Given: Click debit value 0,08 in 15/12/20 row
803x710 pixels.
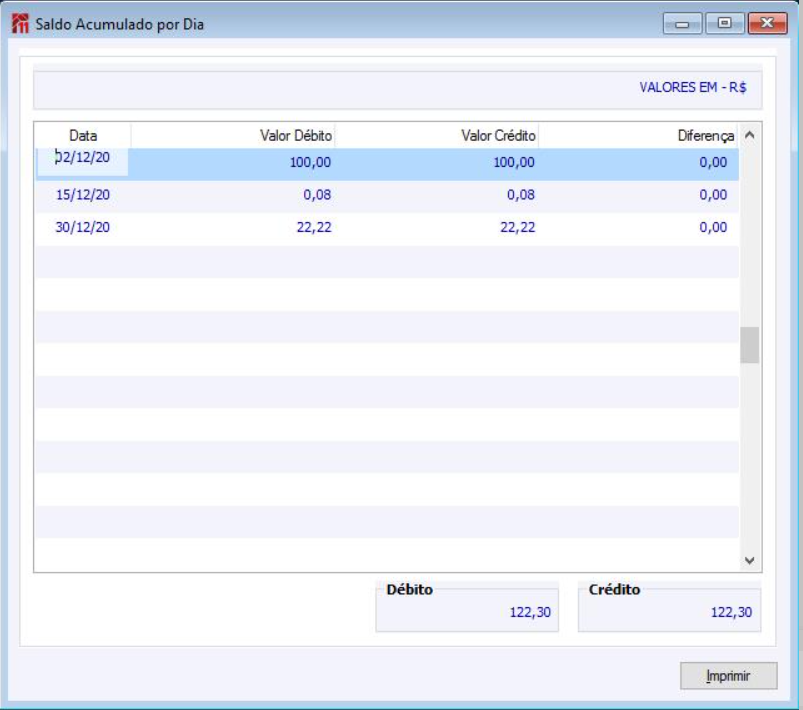Looking at the screenshot, I should pos(317,195).
